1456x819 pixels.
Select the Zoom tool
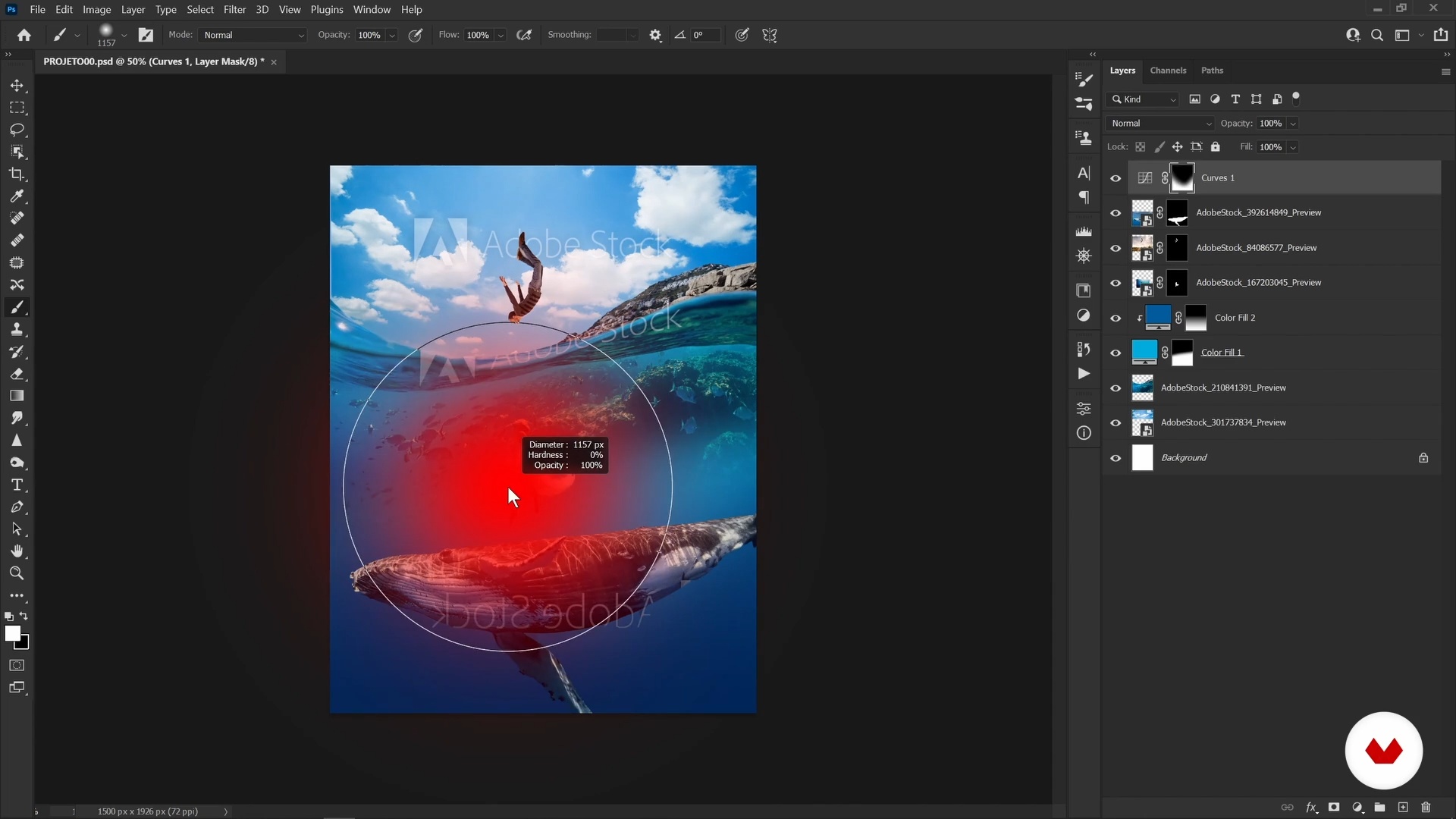point(17,573)
